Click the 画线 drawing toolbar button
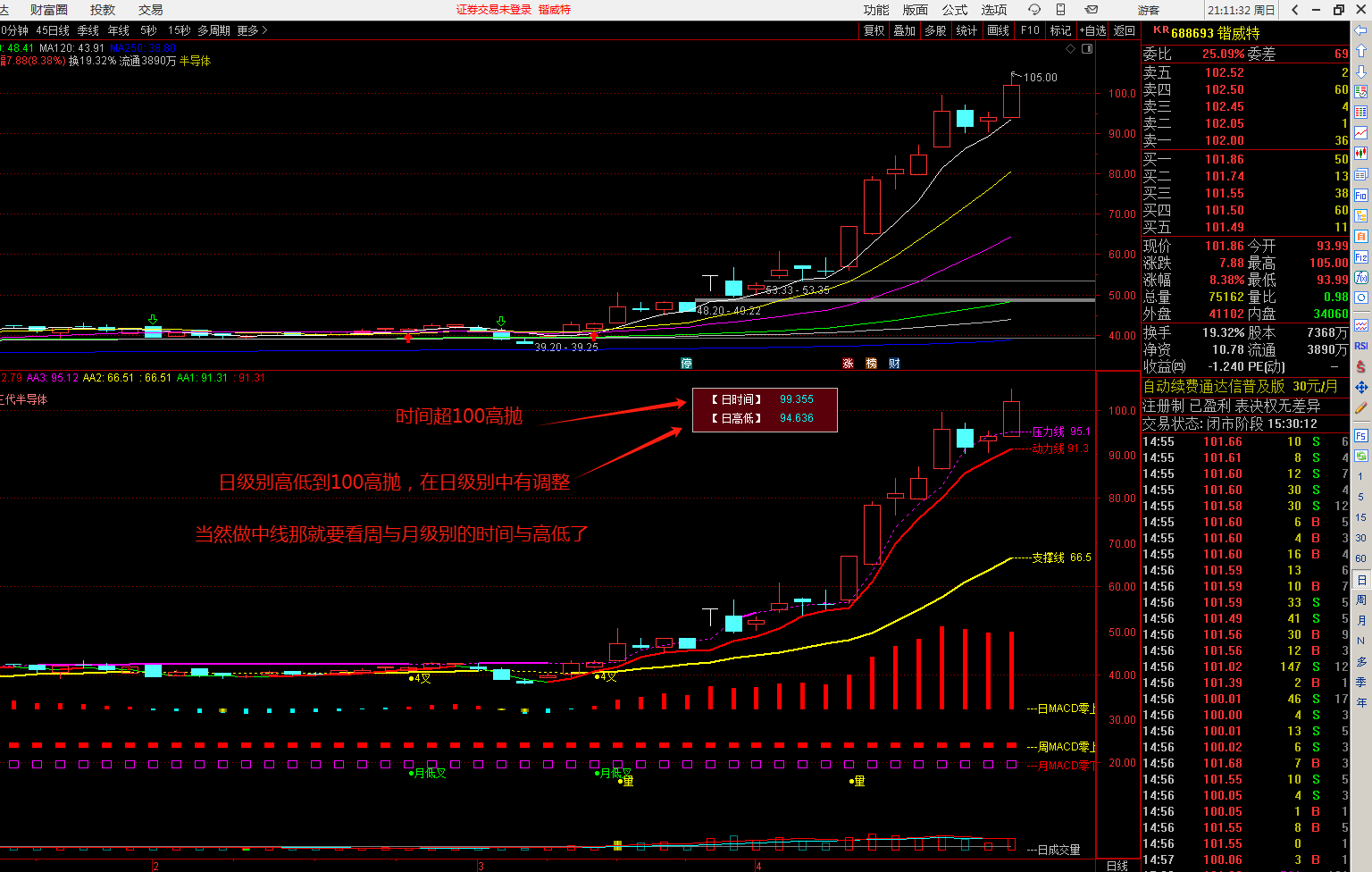Viewport: 1372px width, 872px height. click(998, 30)
